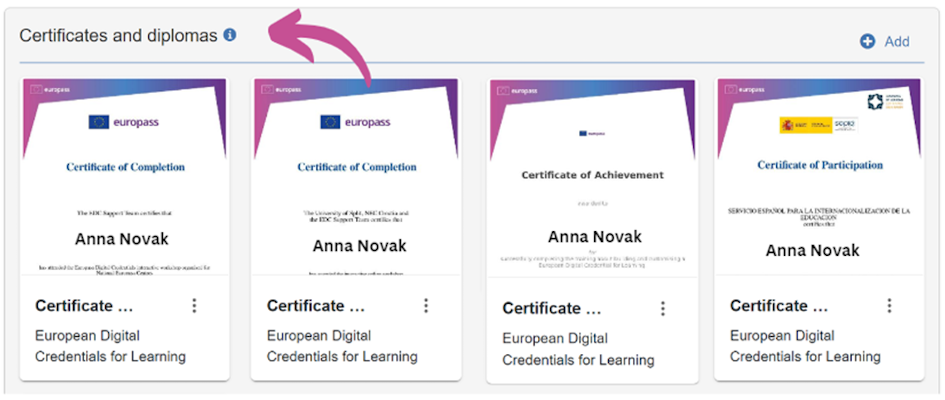This screenshot has height=400, width=945.
Task: Click the Certificates and diplomas heading
Action: 118,36
